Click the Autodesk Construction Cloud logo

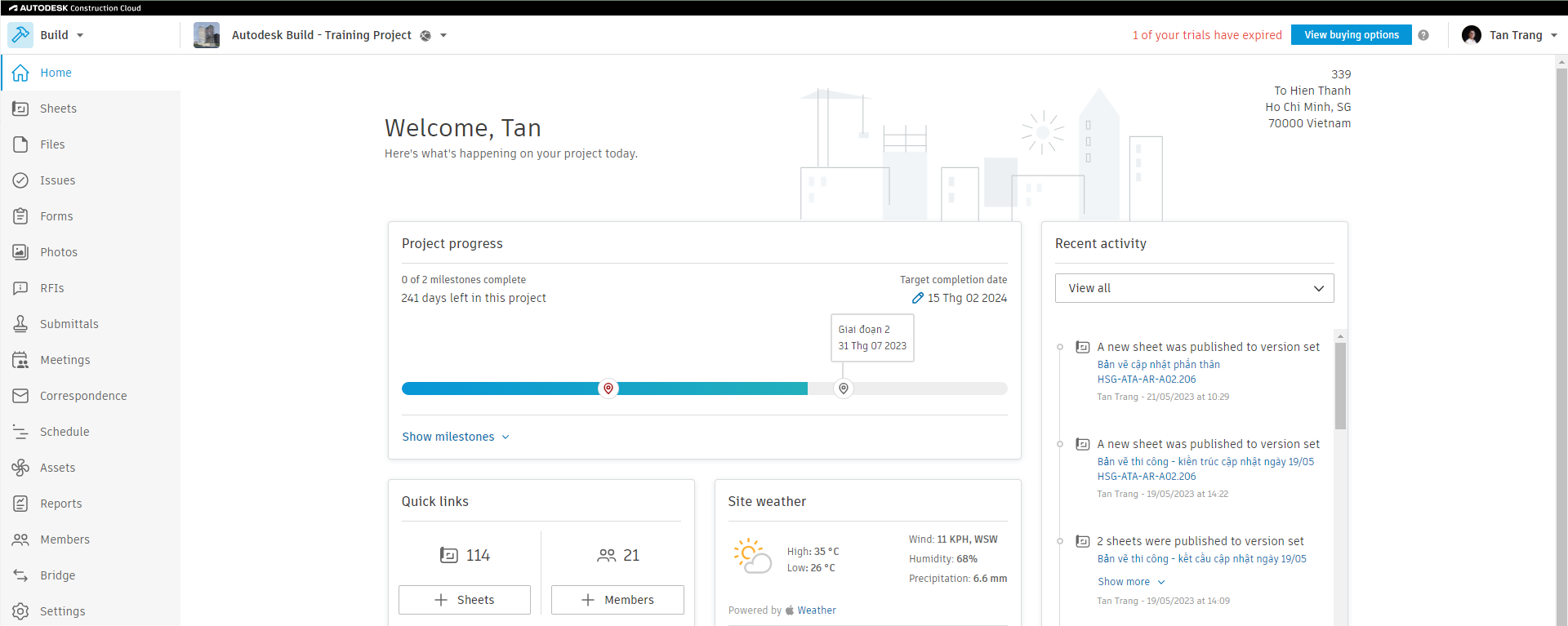point(75,8)
